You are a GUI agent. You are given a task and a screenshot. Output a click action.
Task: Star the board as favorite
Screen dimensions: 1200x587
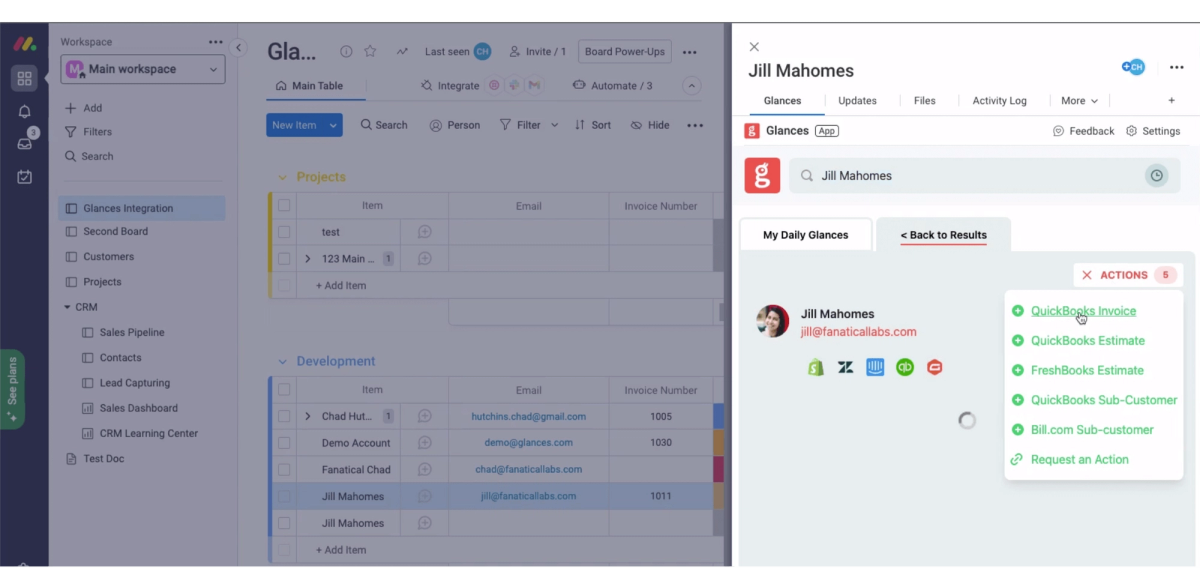370,51
